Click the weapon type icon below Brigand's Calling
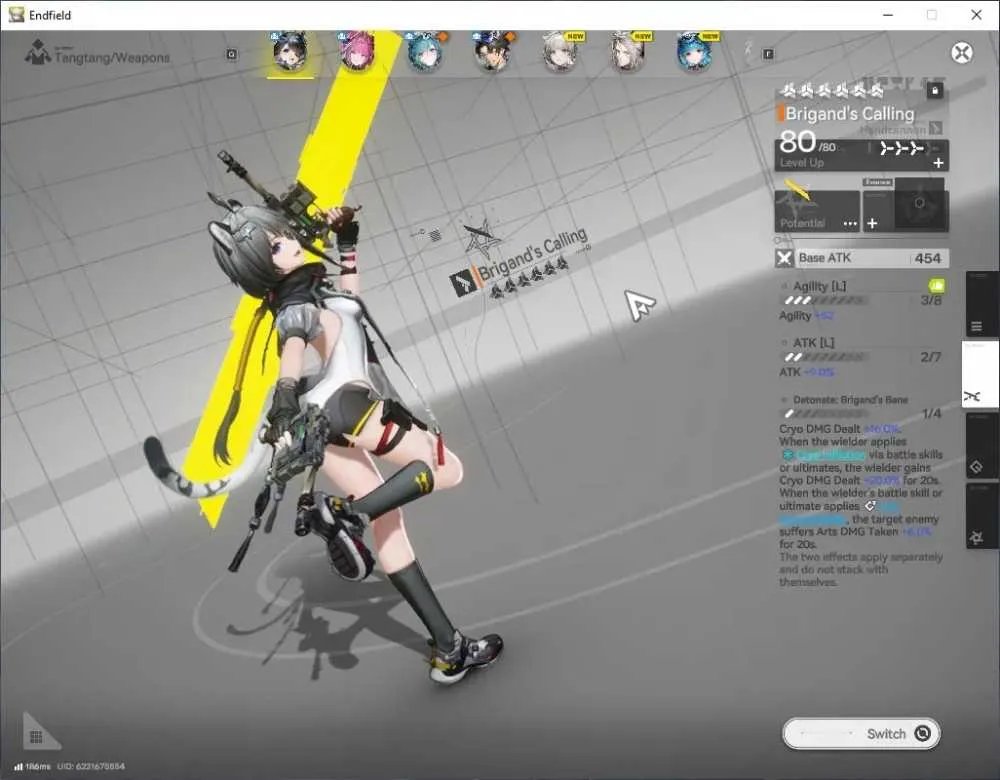Viewport: 1000px width, 780px height. pos(936,129)
